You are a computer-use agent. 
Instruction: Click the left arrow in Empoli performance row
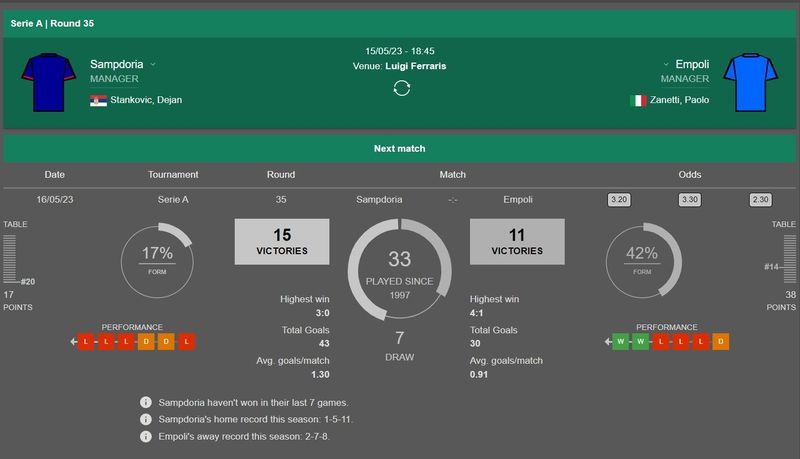608,342
